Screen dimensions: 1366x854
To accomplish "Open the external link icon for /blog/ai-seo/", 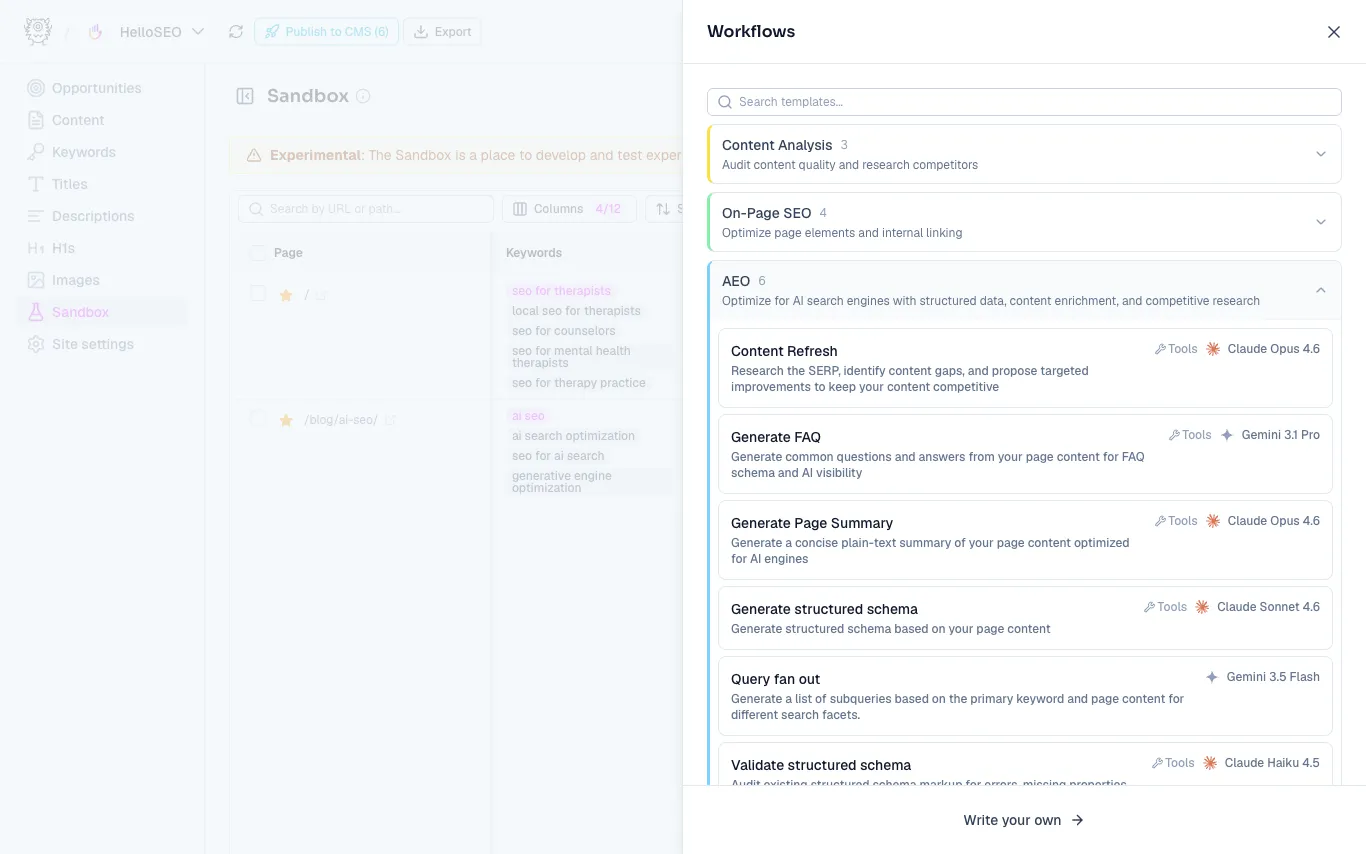I will 391,420.
